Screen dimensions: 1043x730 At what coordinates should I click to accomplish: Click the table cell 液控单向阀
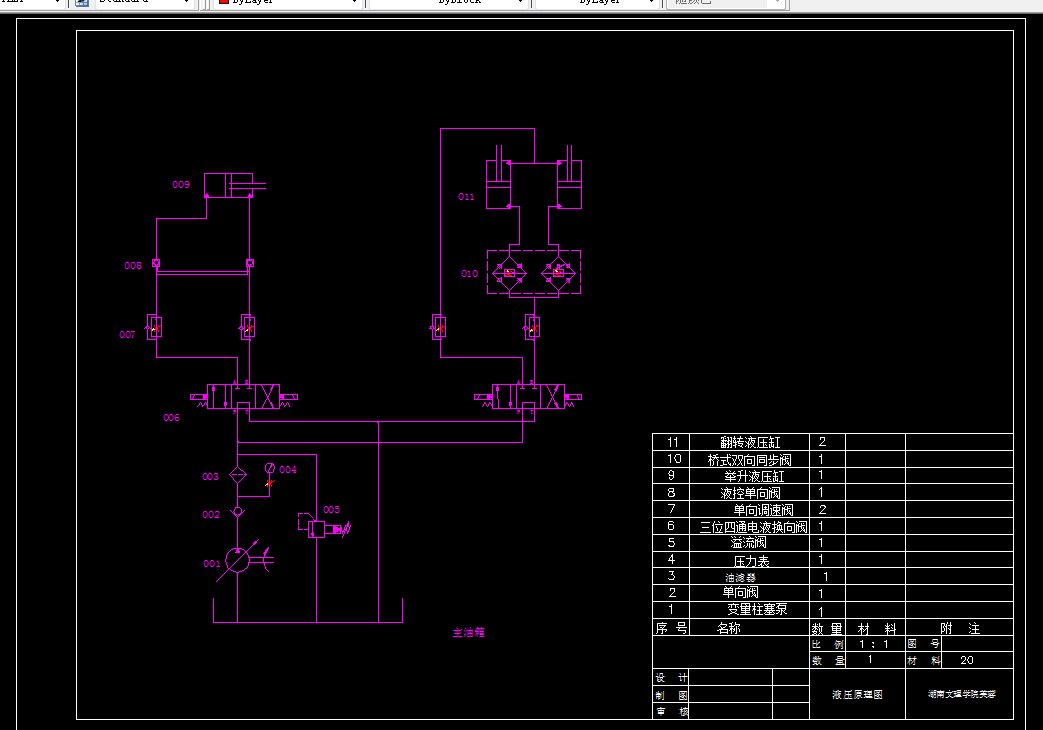tap(750, 492)
